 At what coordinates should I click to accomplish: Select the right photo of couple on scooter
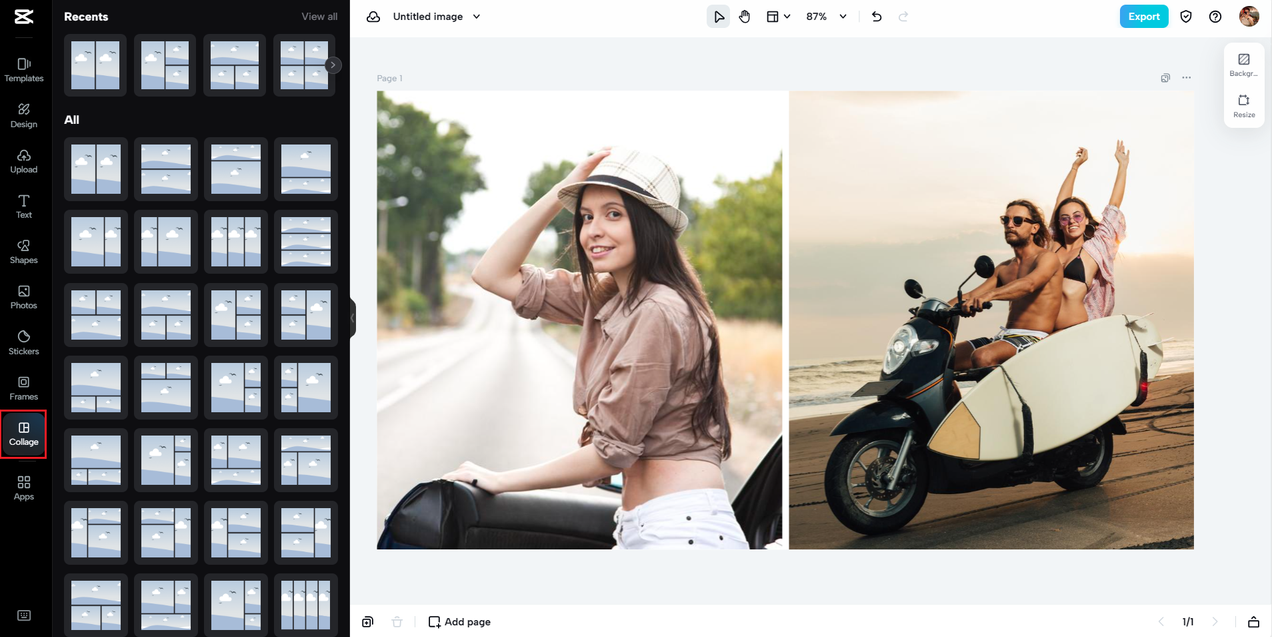point(991,320)
